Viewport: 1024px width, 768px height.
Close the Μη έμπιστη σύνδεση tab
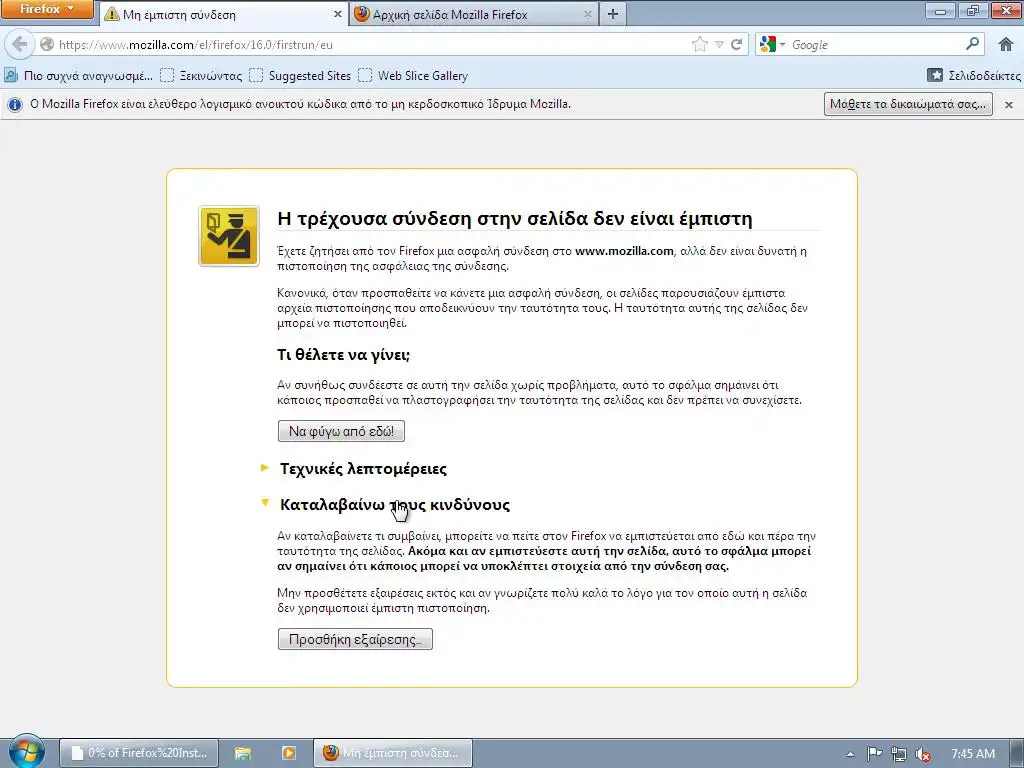(x=338, y=14)
